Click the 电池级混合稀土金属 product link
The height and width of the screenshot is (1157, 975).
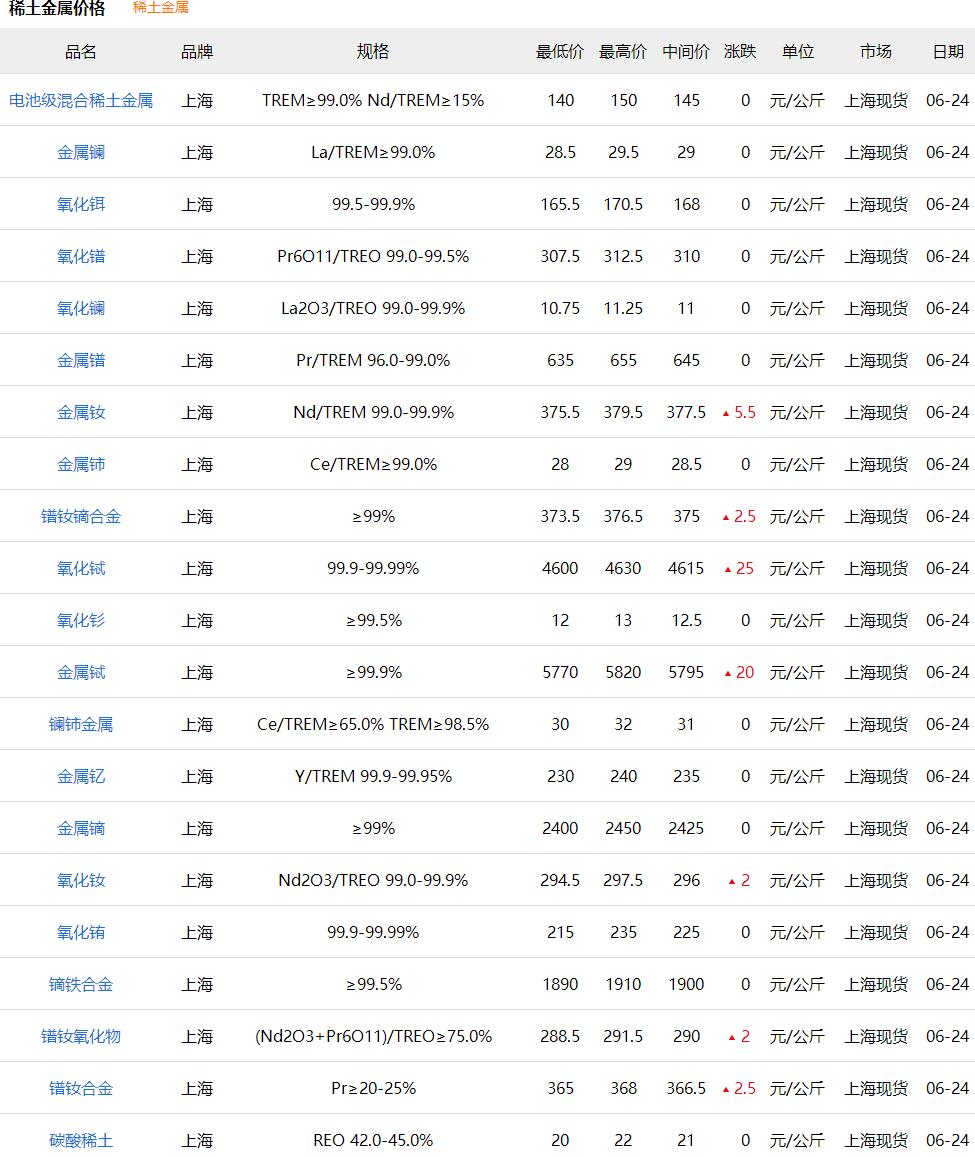[81, 100]
